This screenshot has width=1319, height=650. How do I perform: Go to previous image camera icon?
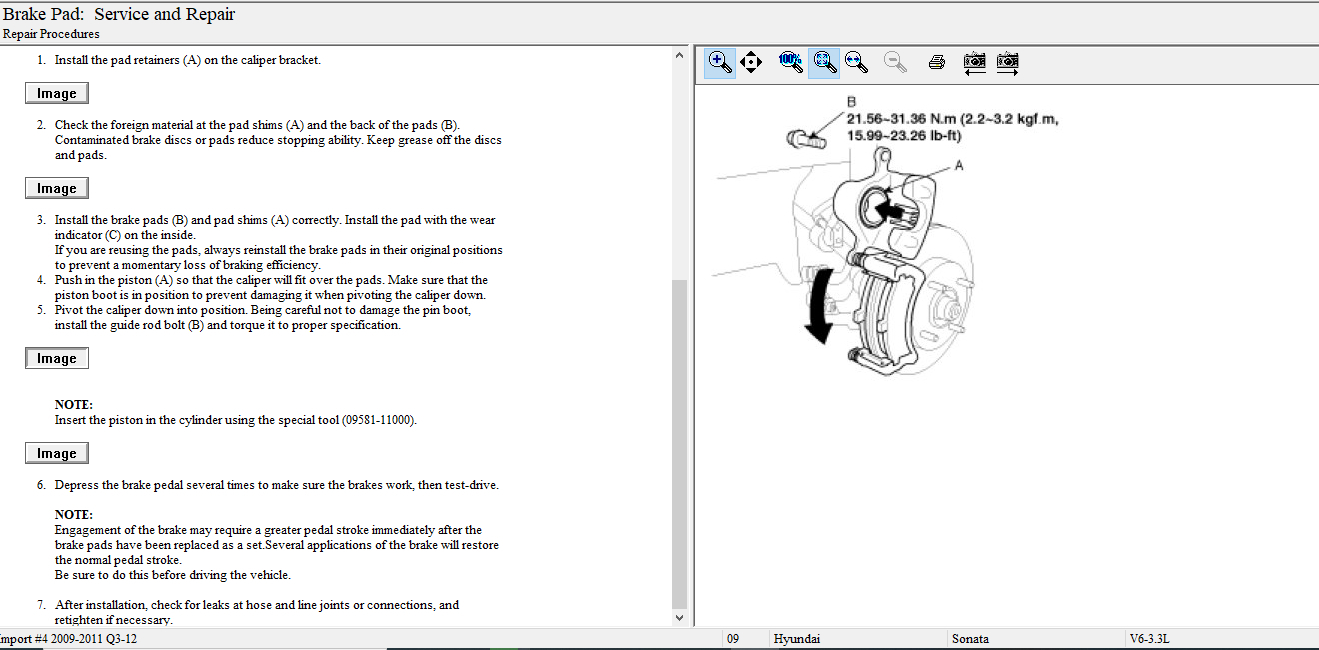coord(974,62)
